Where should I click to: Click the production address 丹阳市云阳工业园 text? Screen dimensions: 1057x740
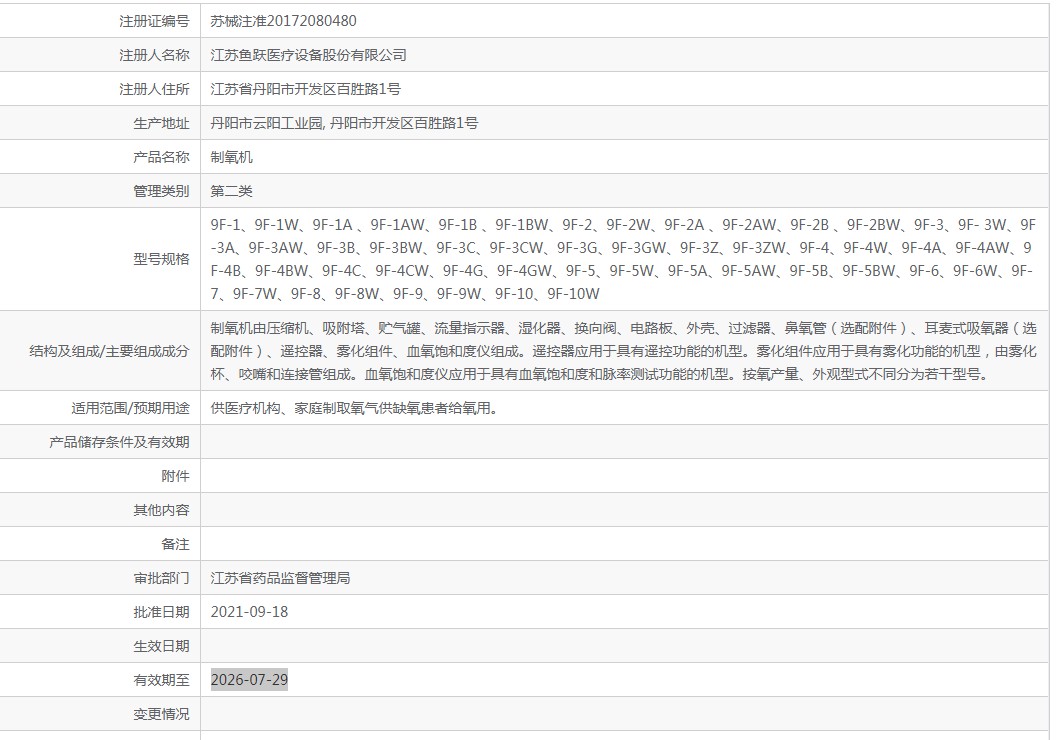[x=267, y=123]
